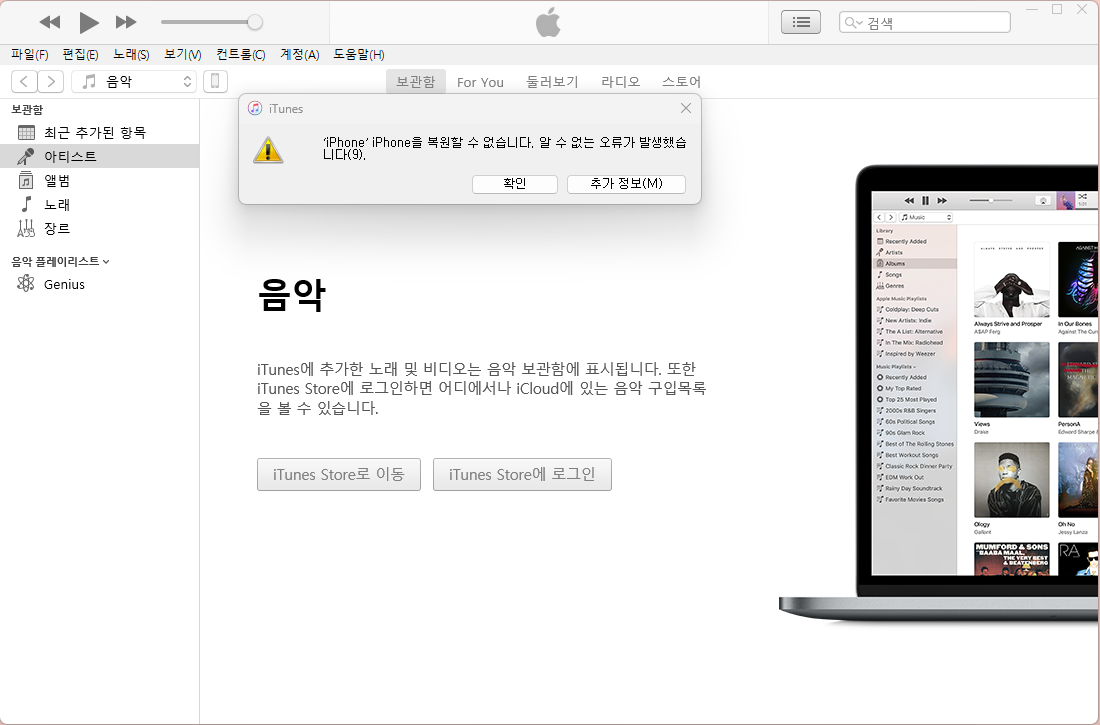Switch to the 보관함 tab
The image size is (1100, 725).
[415, 81]
